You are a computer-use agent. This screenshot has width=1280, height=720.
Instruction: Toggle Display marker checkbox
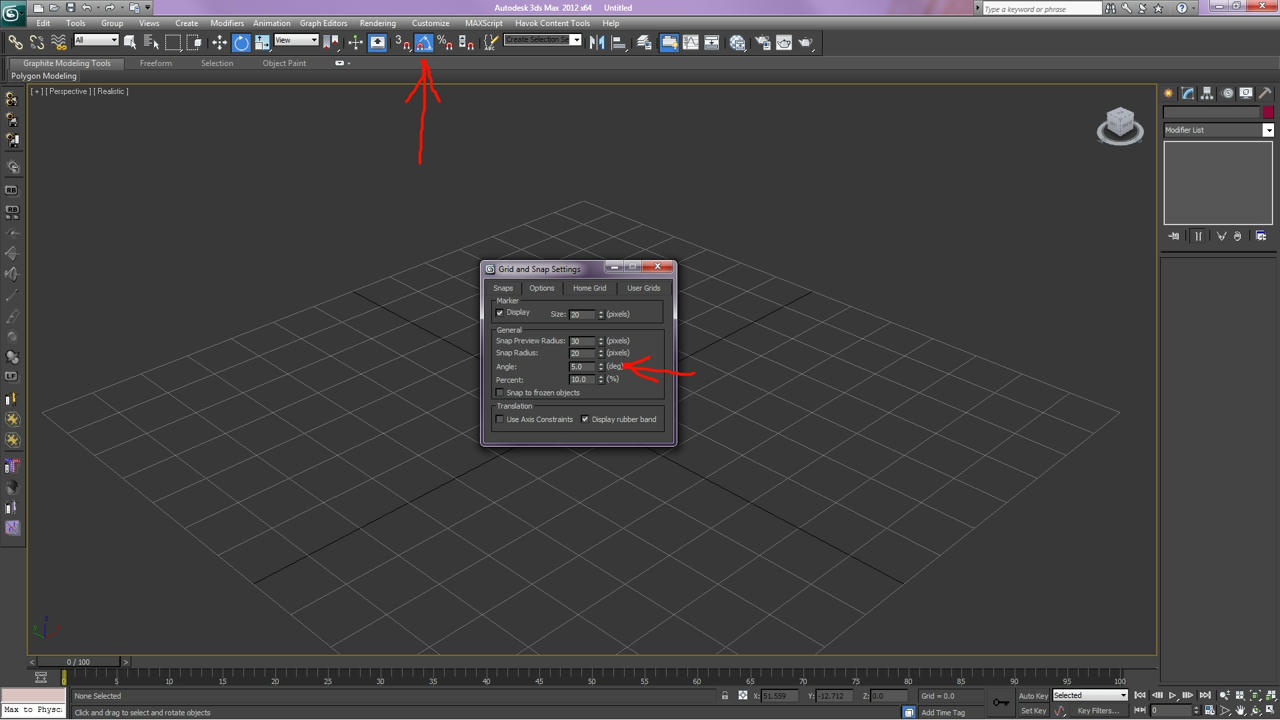pos(500,313)
